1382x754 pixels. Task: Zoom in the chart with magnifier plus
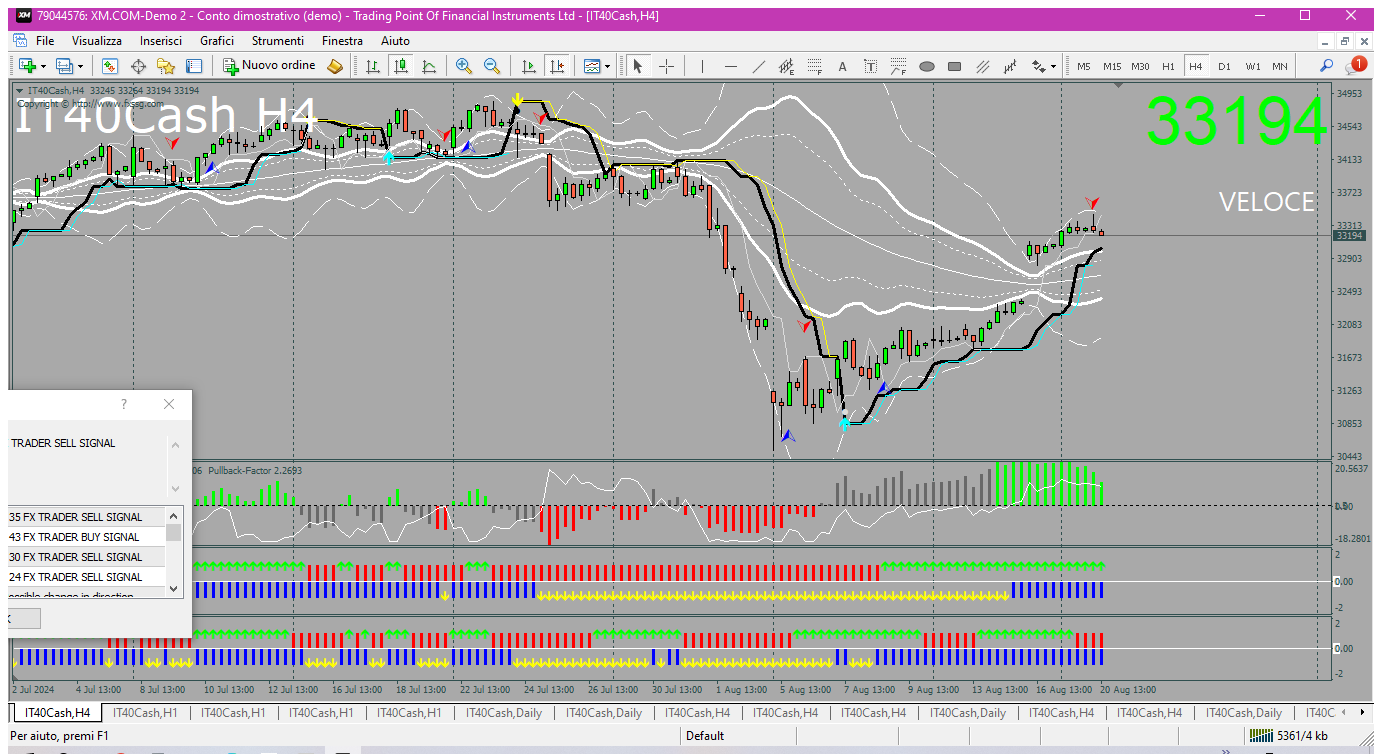coord(464,66)
